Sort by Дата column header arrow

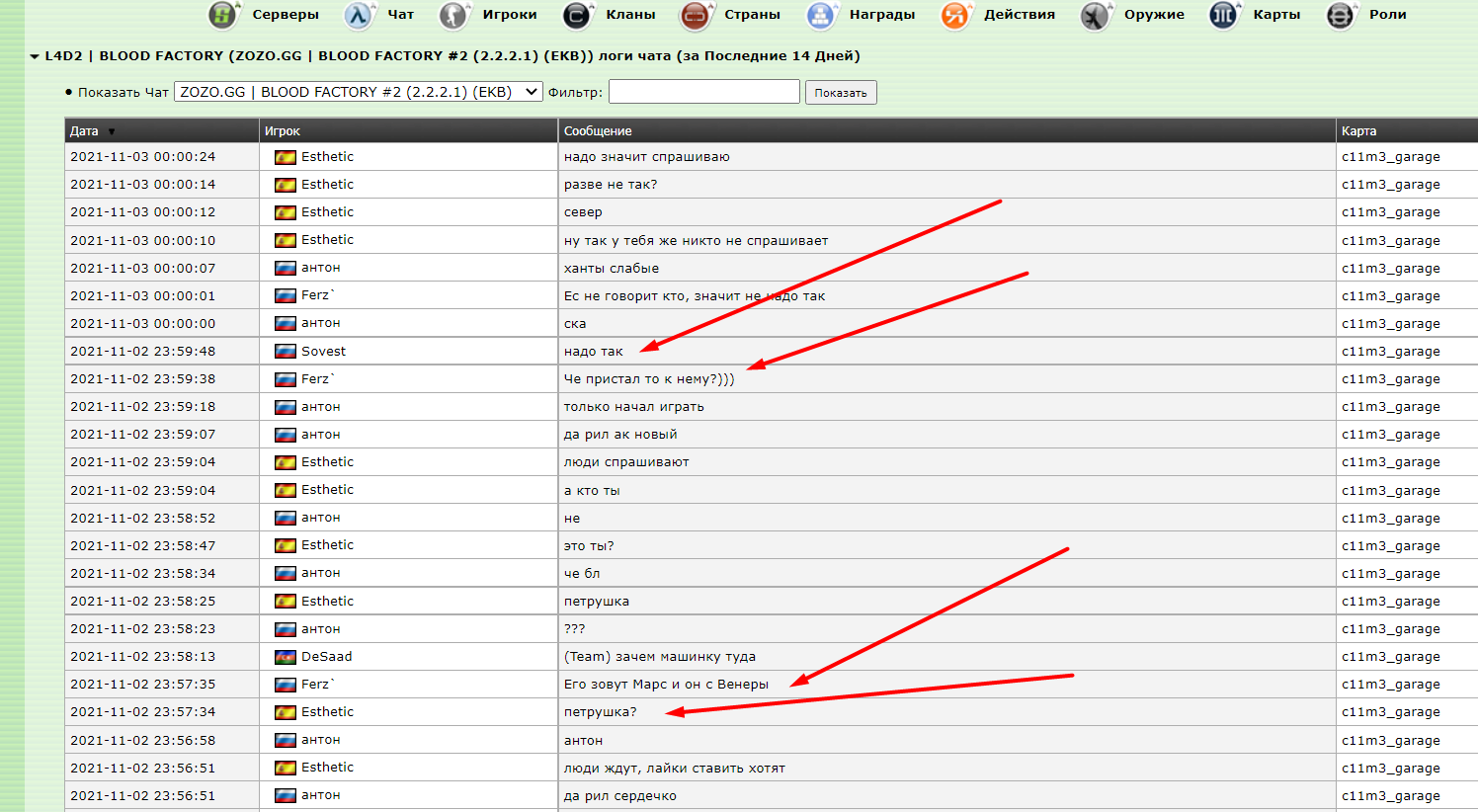coord(112,131)
